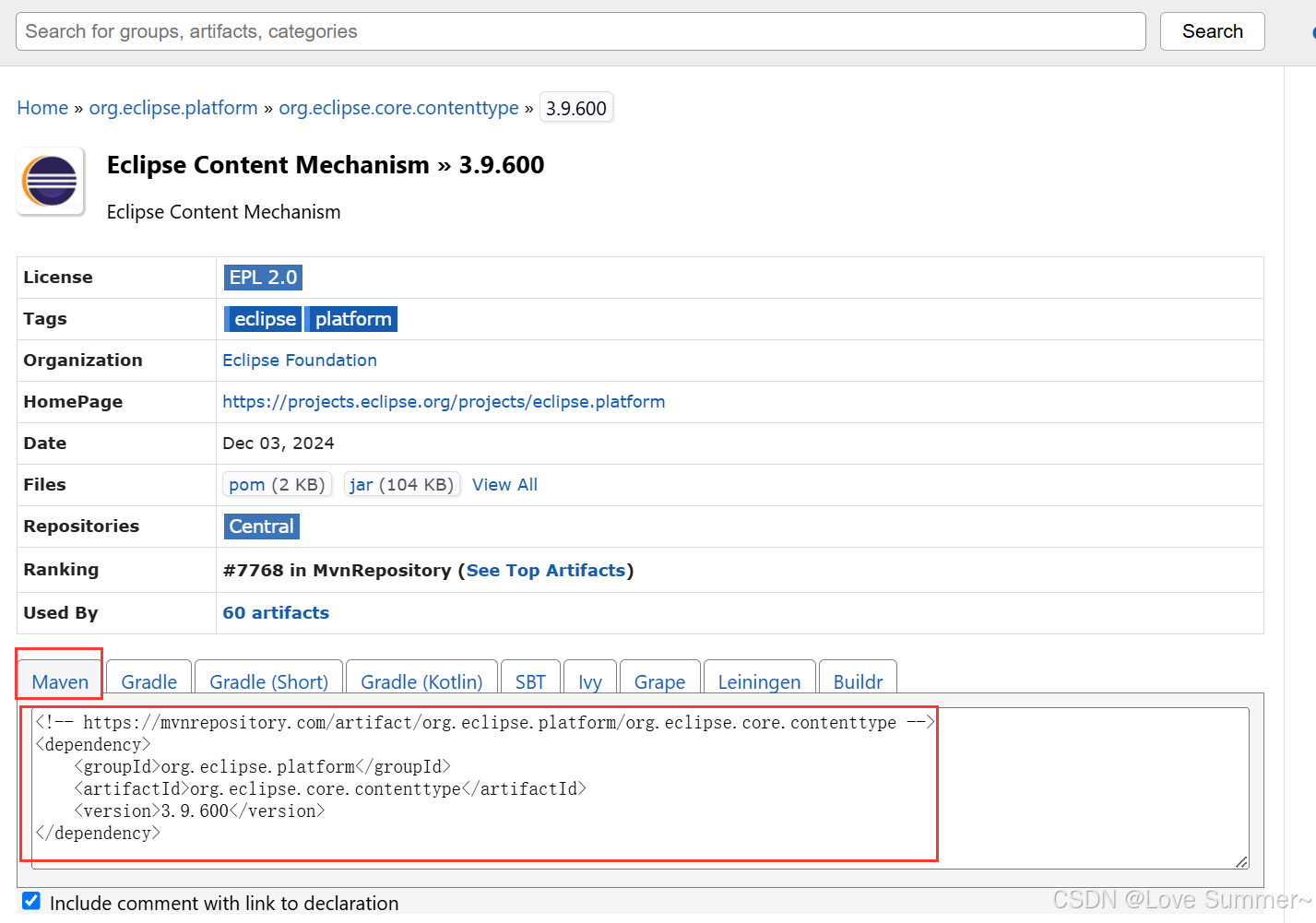Open See Top Artifacts link
This screenshot has width=1316, height=923.
coord(546,571)
